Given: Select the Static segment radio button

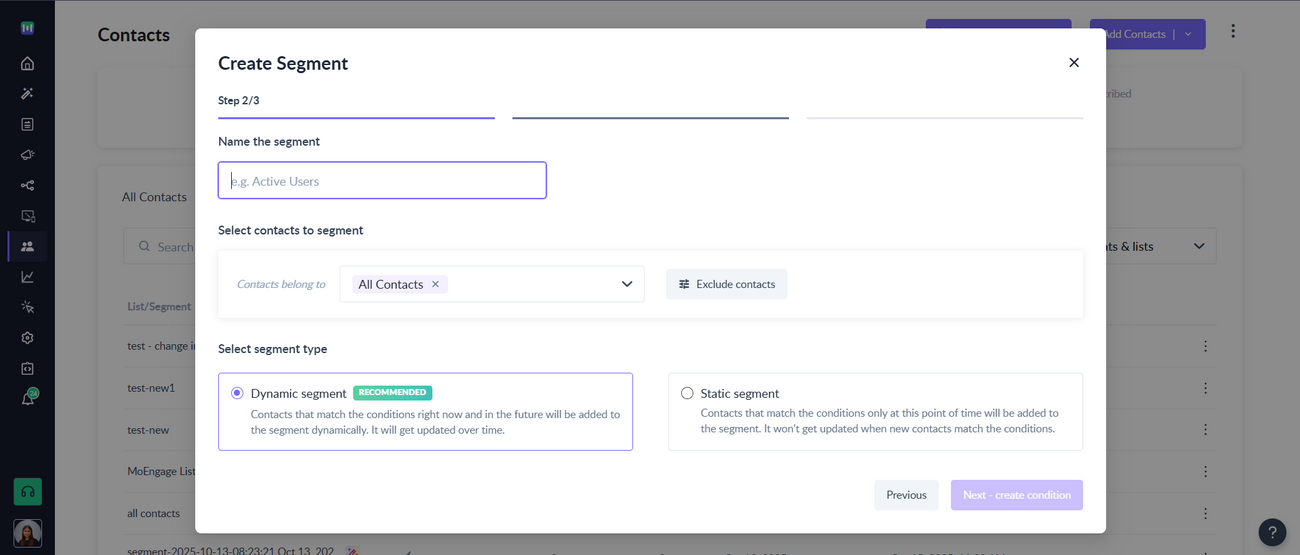Looking at the screenshot, I should (x=687, y=393).
